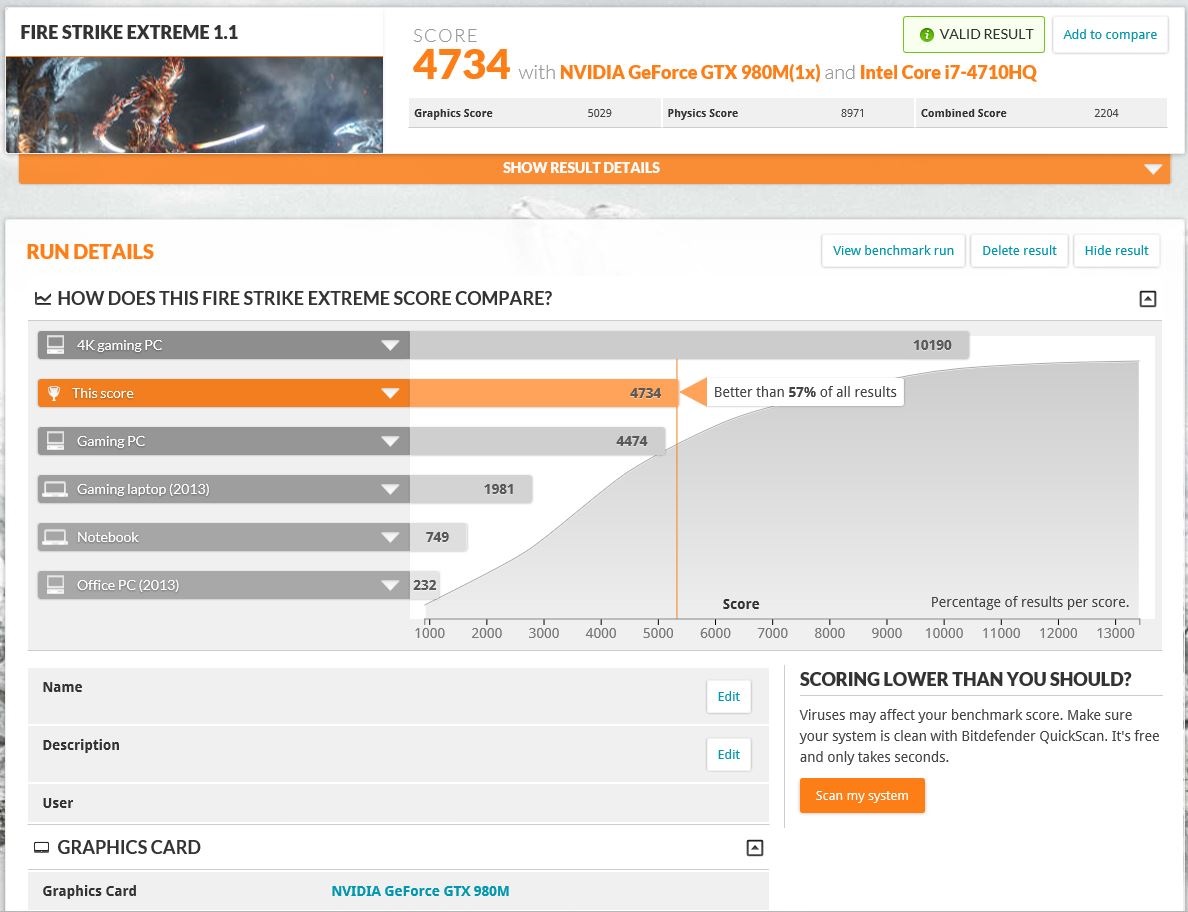Click the Office PC score 232
The image size is (1188, 912).
(425, 585)
